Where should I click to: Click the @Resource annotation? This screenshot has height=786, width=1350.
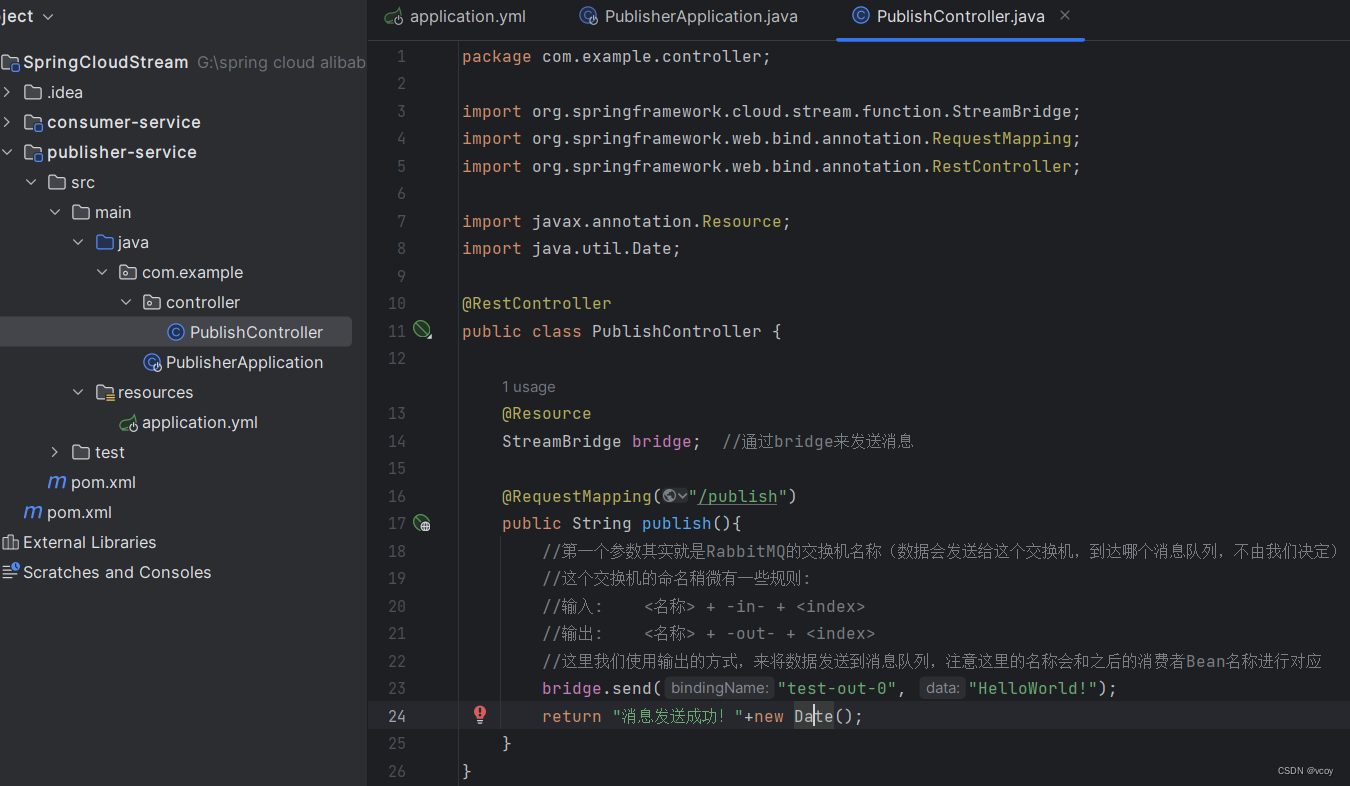pos(546,413)
